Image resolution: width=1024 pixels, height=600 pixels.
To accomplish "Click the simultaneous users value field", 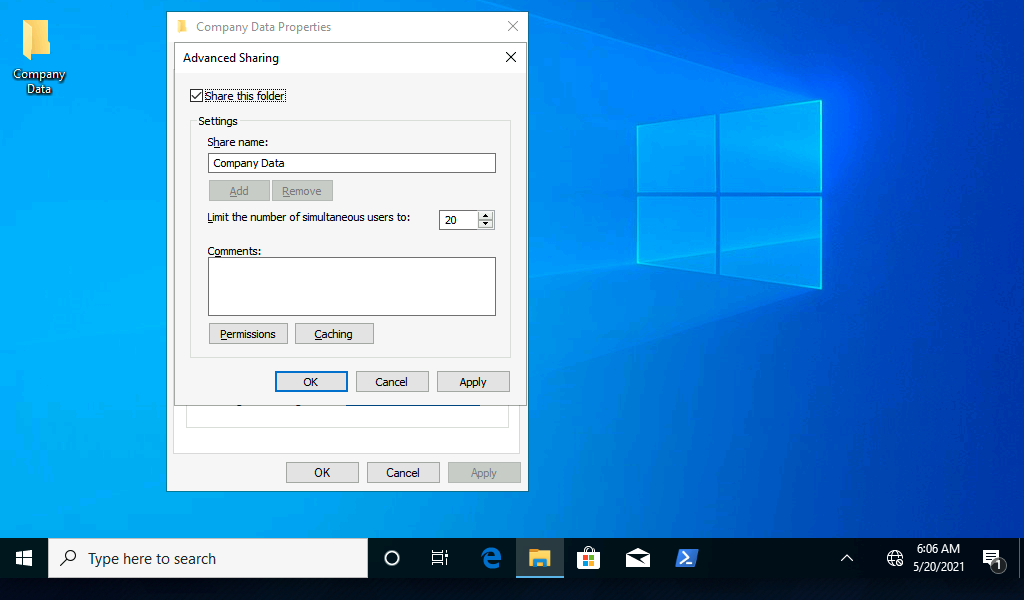I will pos(458,220).
